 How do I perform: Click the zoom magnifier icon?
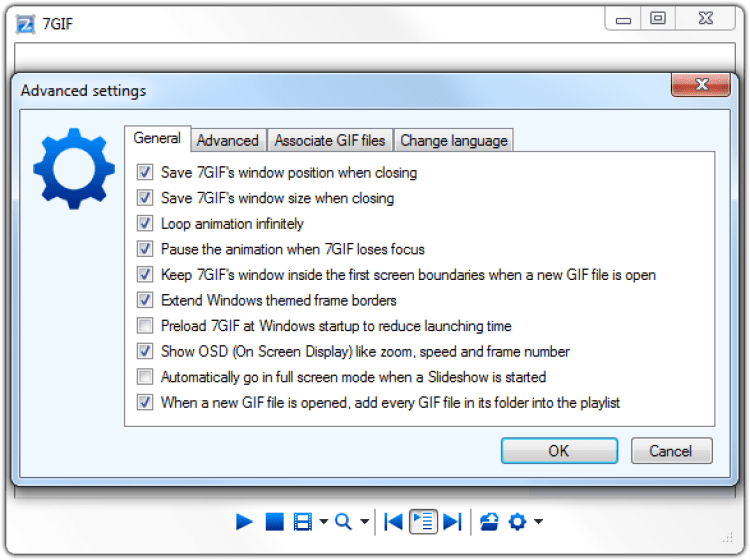343,522
